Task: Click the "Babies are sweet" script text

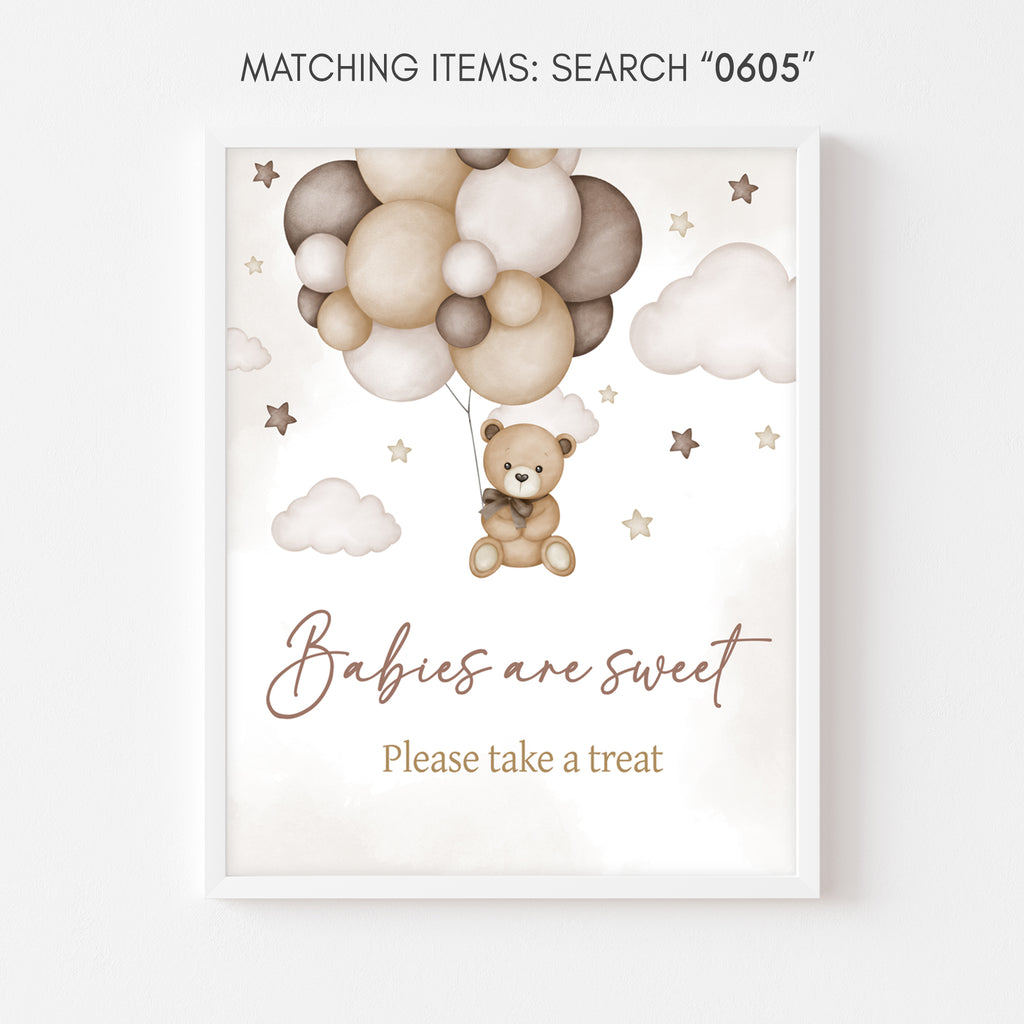Action: [519, 664]
